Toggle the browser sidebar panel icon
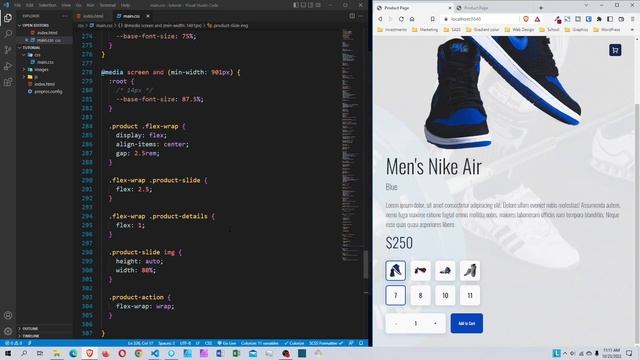 [x=610, y=19]
